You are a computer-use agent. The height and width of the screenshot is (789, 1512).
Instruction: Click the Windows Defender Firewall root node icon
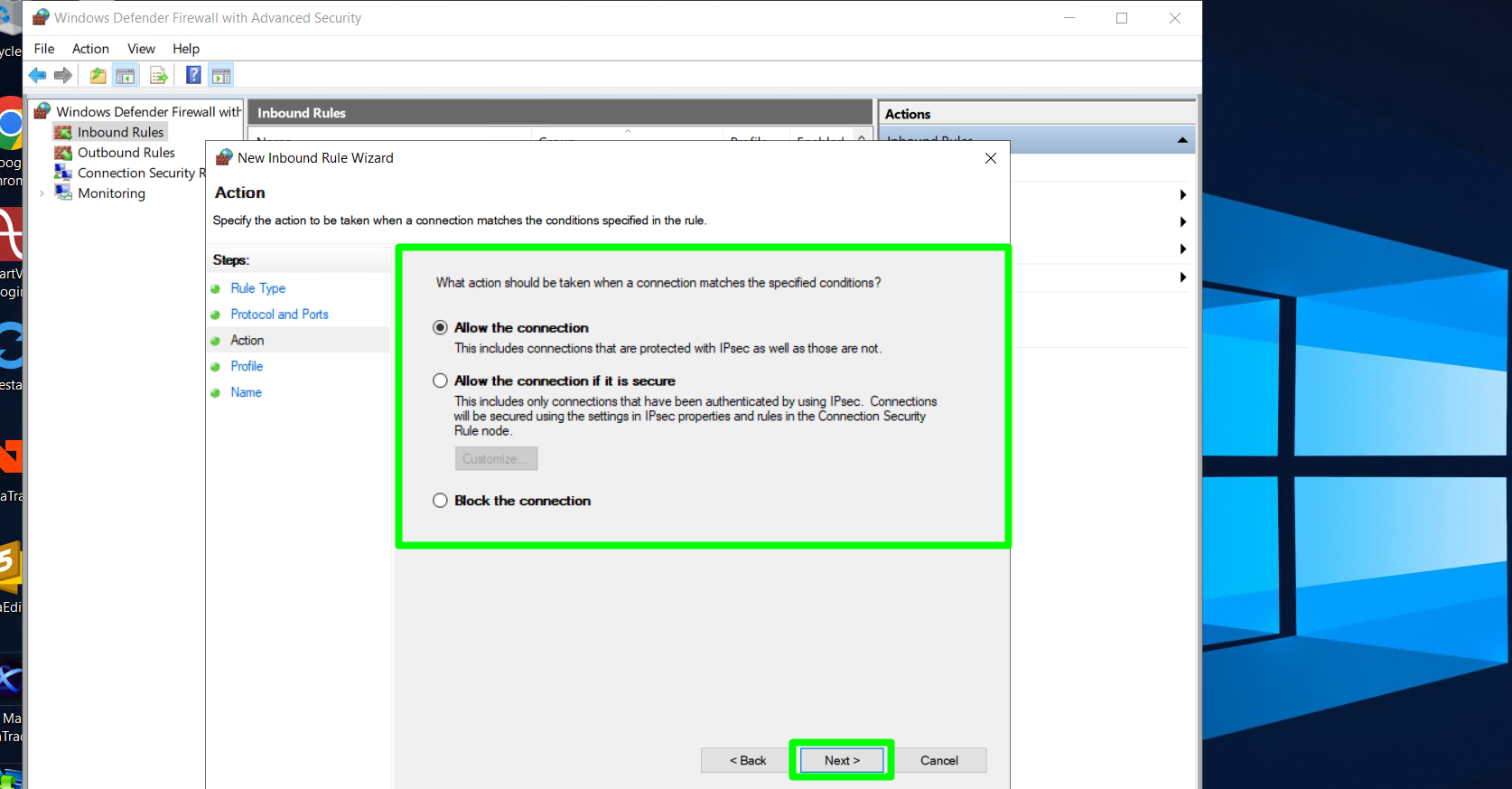42,111
